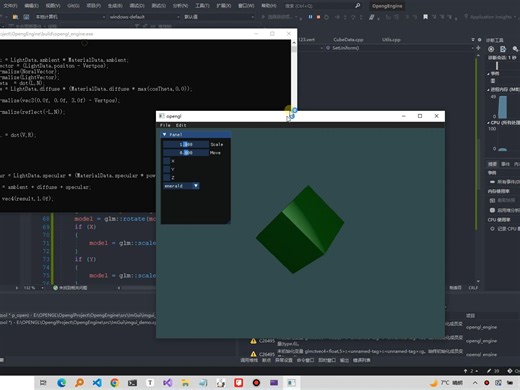Image resolution: width=520 pixels, height=390 pixels.
Task: Click the show all events link
Action: (x=508, y=182)
